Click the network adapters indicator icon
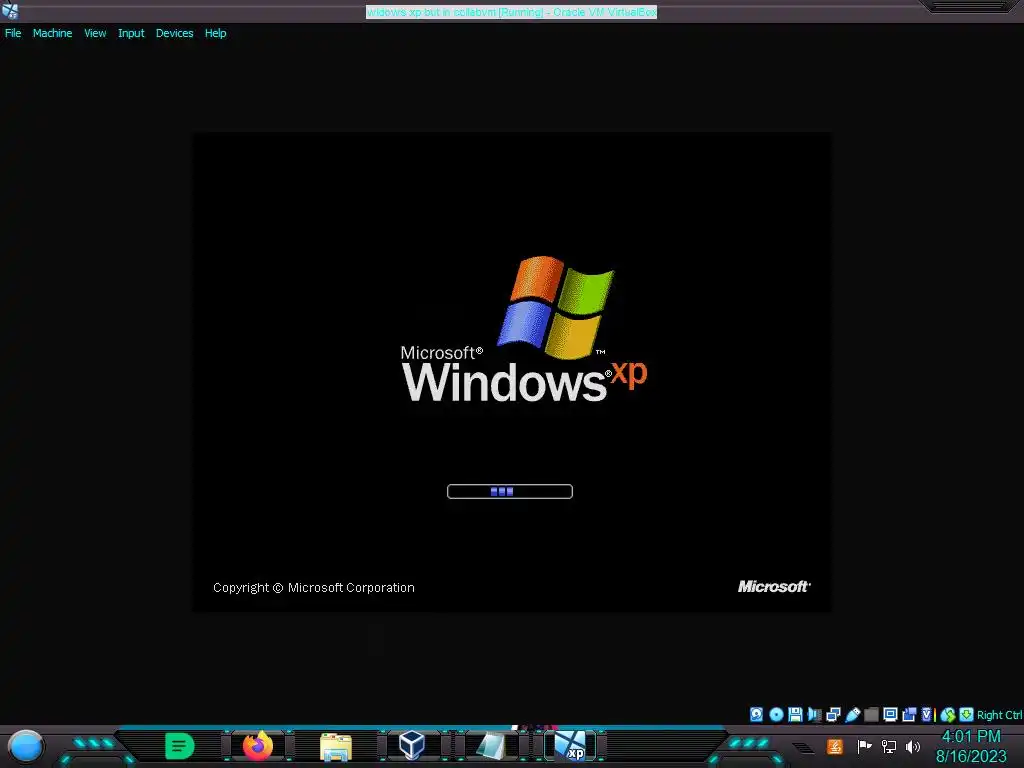 click(833, 714)
